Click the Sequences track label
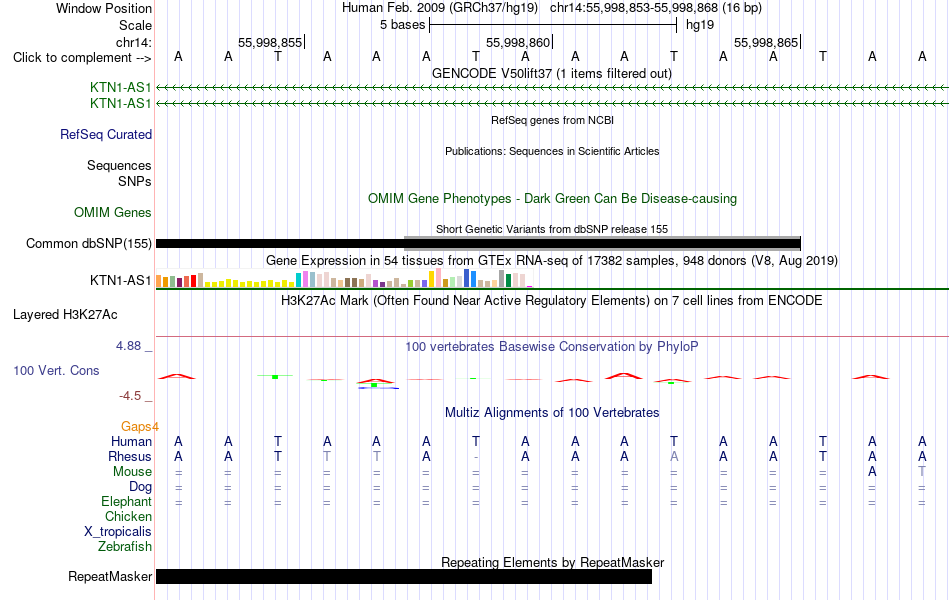 pos(119,165)
